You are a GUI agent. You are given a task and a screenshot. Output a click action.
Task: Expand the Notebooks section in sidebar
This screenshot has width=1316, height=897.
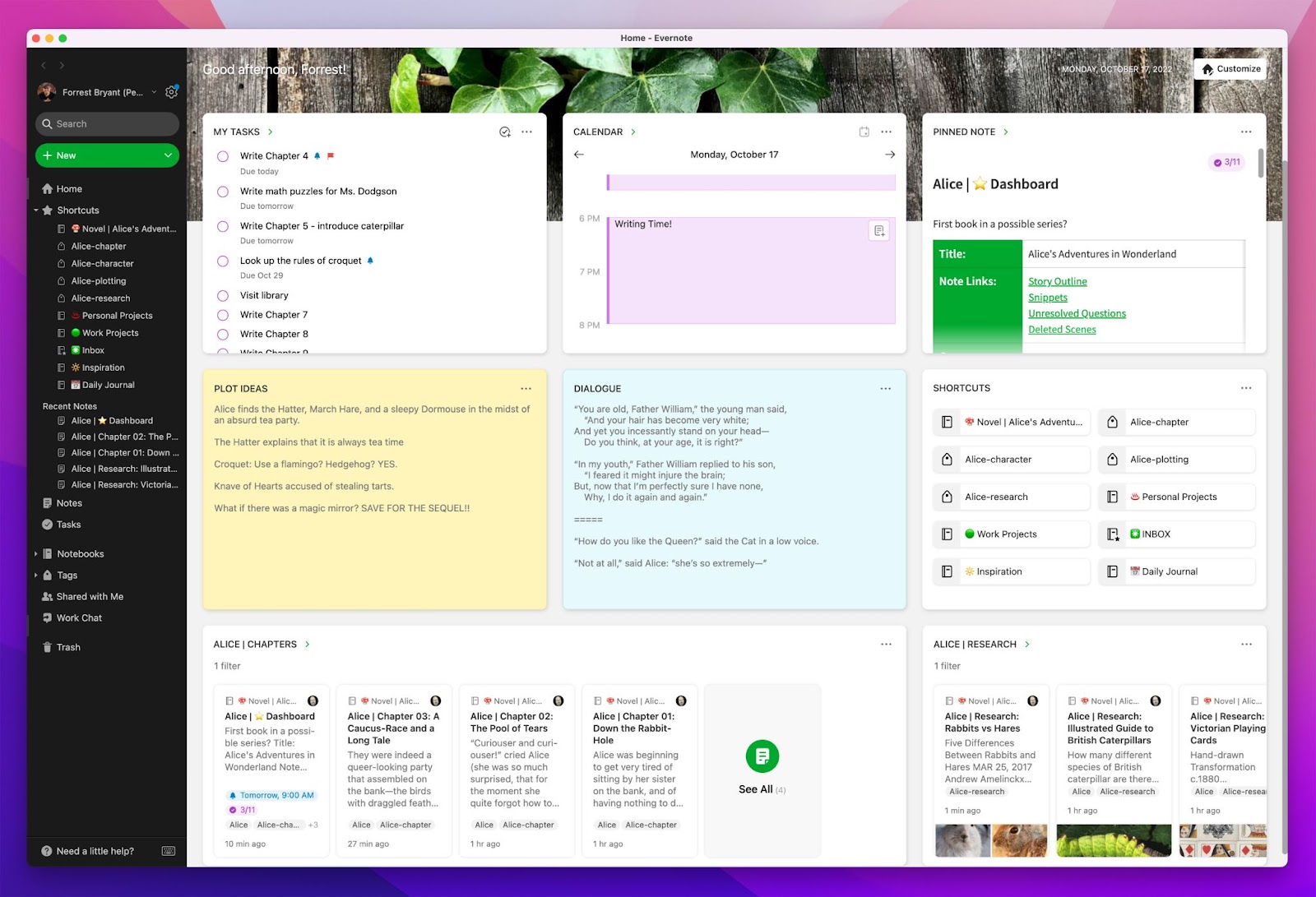[36, 554]
